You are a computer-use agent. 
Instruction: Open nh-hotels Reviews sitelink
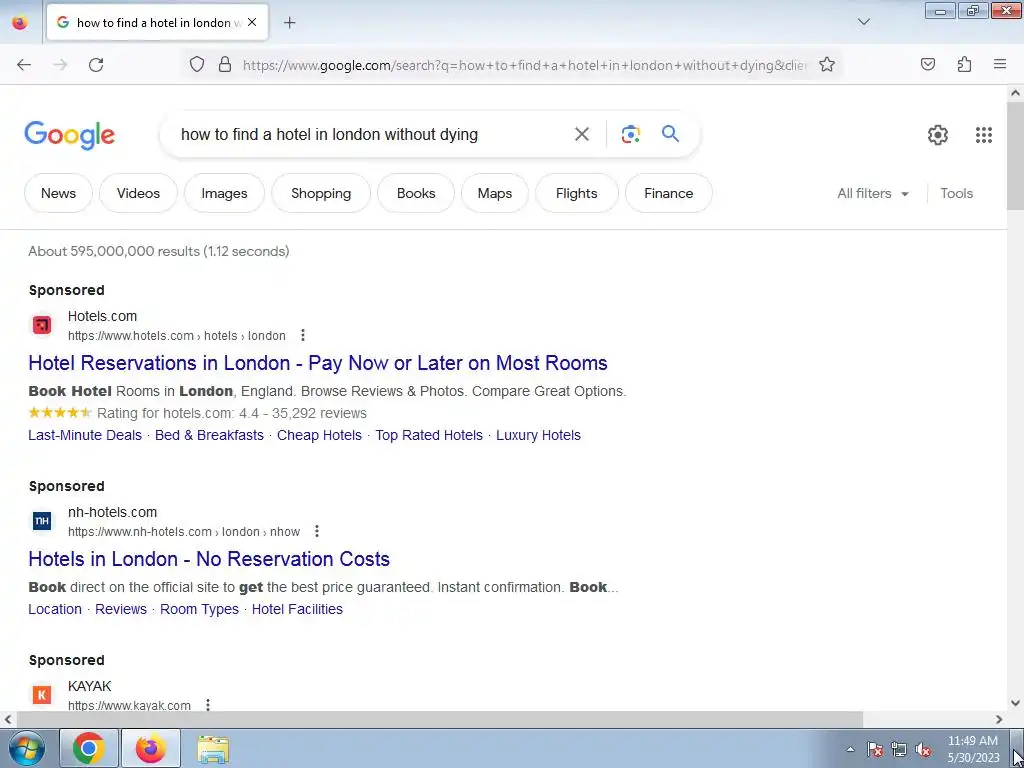[121, 609]
